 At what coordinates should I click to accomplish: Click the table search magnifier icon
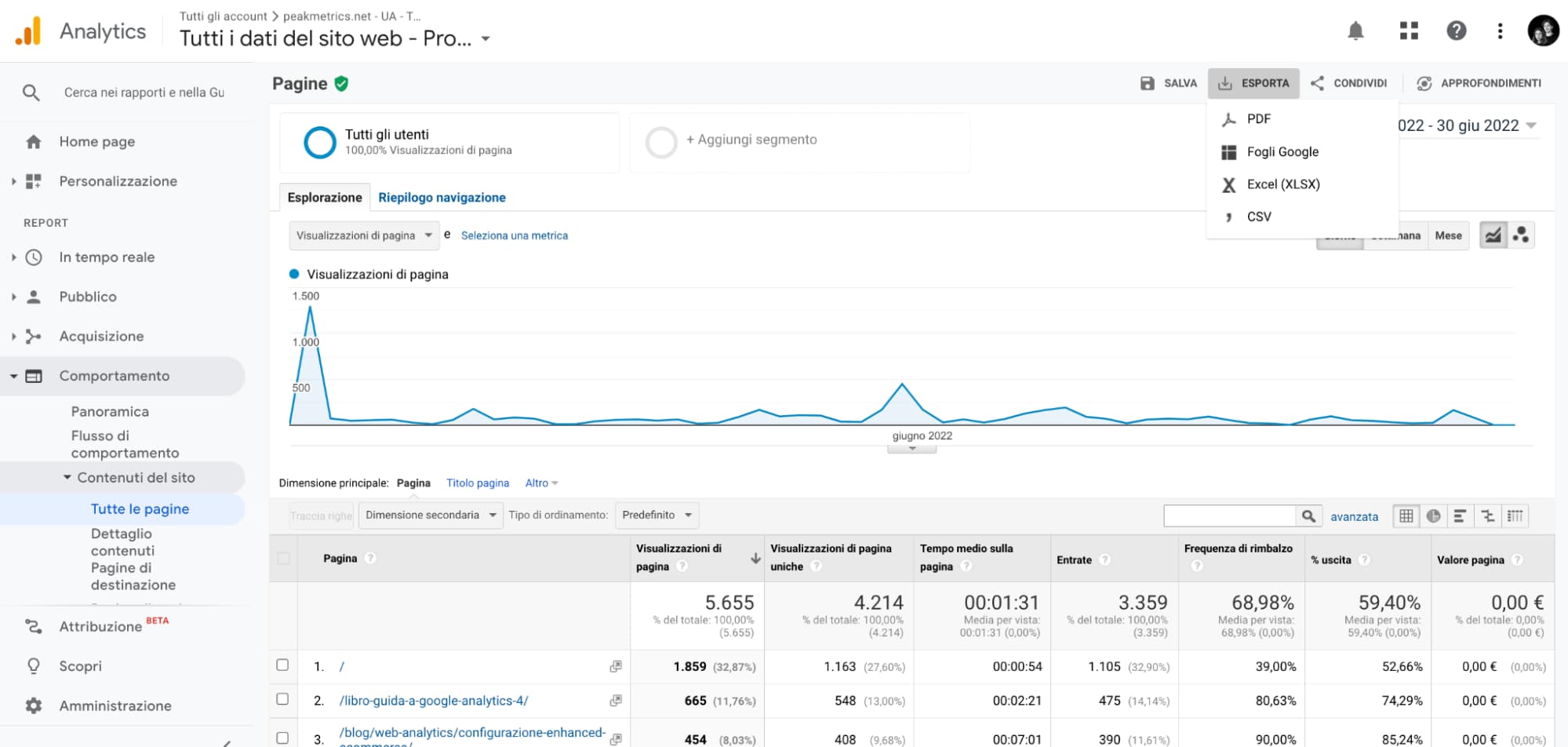pyautogui.click(x=1308, y=516)
